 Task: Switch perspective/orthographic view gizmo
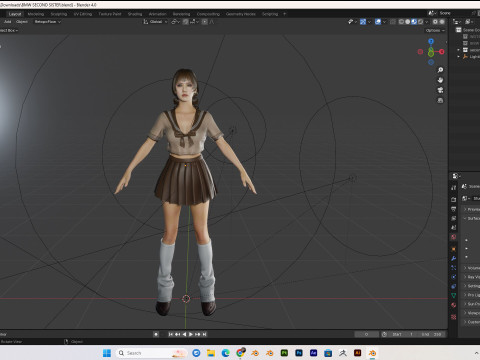click(x=440, y=100)
